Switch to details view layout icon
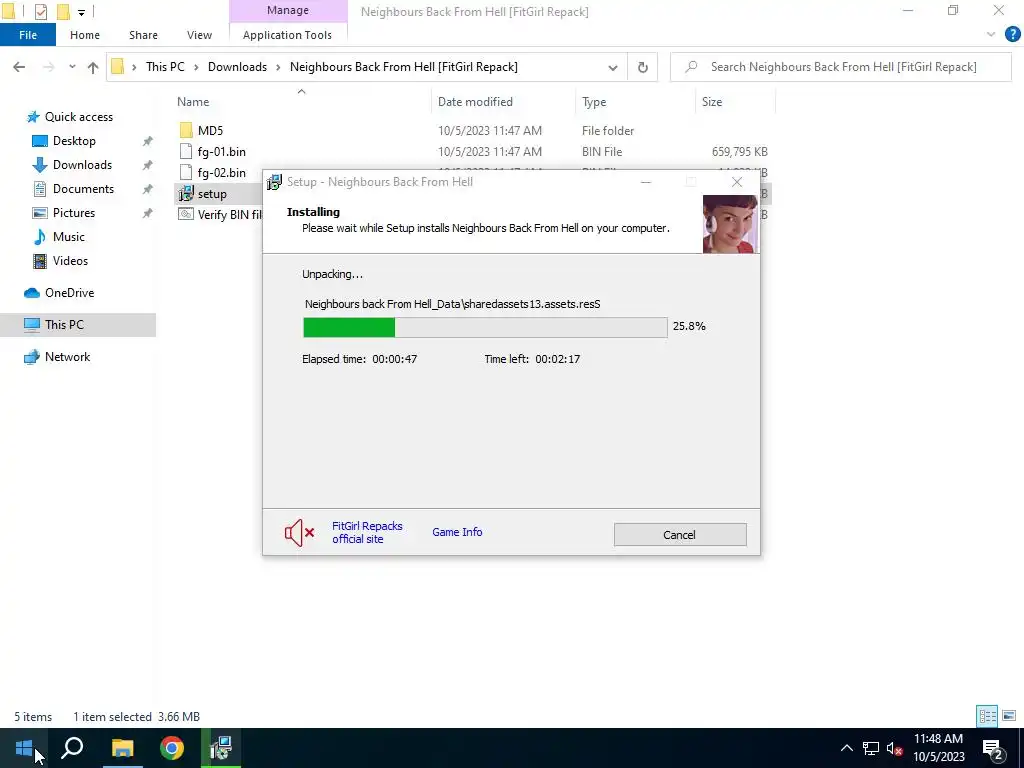The image size is (1024, 768). click(987, 716)
